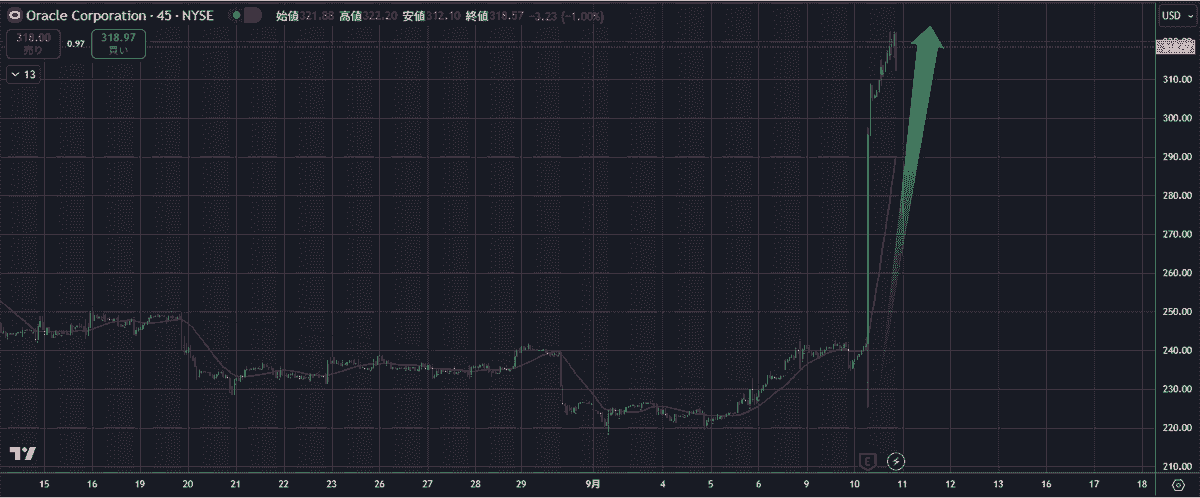Click the lightning bolt event marker
The height and width of the screenshot is (498, 1200).
(x=897, y=461)
